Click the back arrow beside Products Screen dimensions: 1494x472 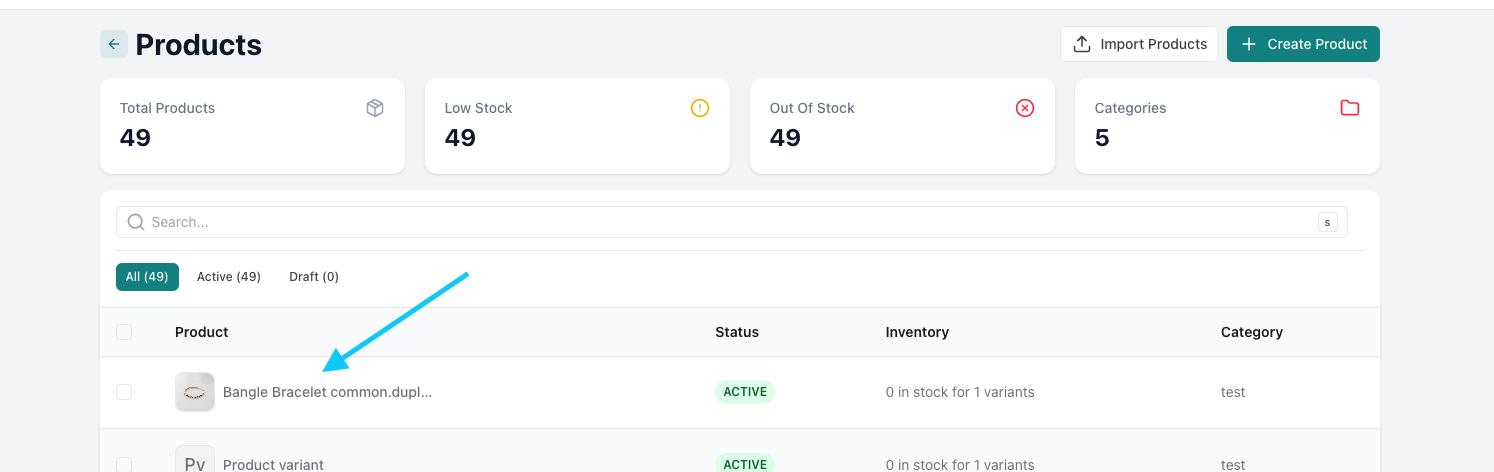113,44
